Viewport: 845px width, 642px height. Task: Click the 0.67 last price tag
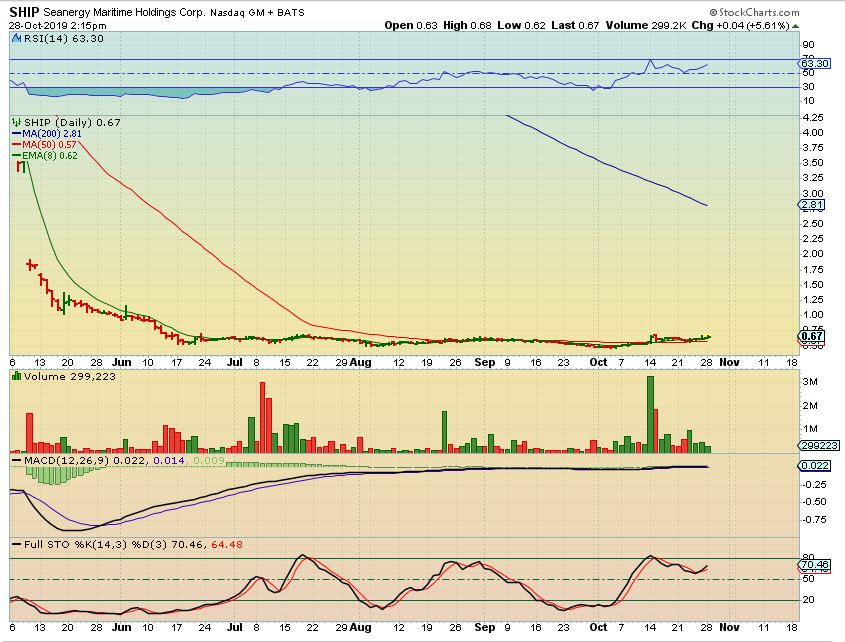coord(812,336)
